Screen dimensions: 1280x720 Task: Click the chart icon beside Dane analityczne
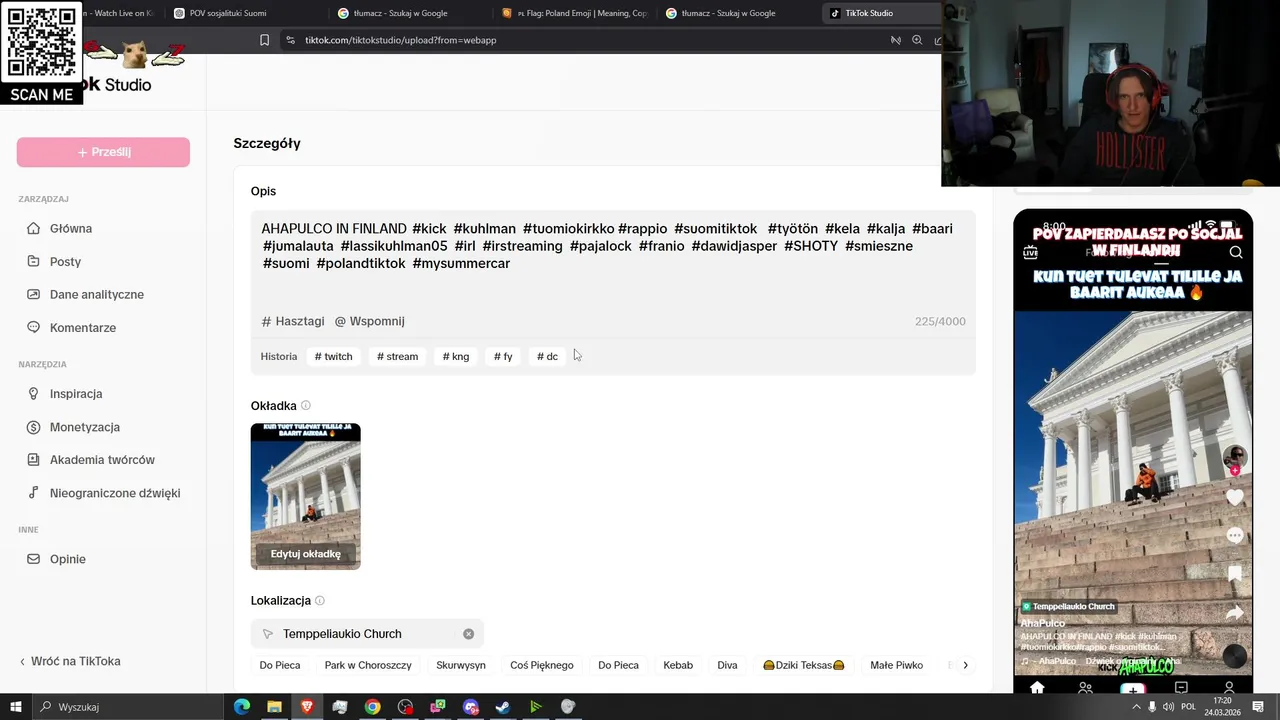point(34,294)
